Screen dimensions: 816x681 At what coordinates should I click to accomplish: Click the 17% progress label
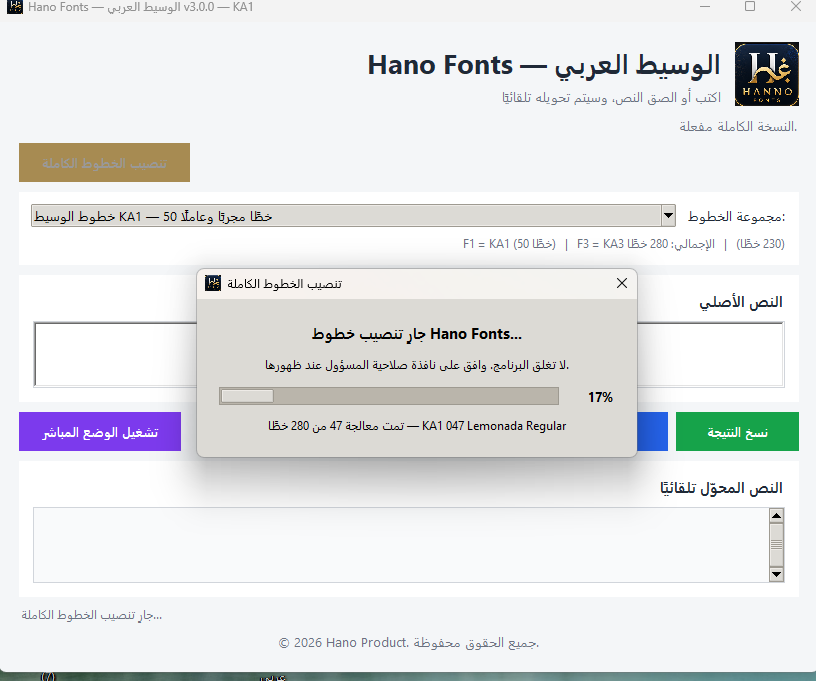click(x=600, y=397)
